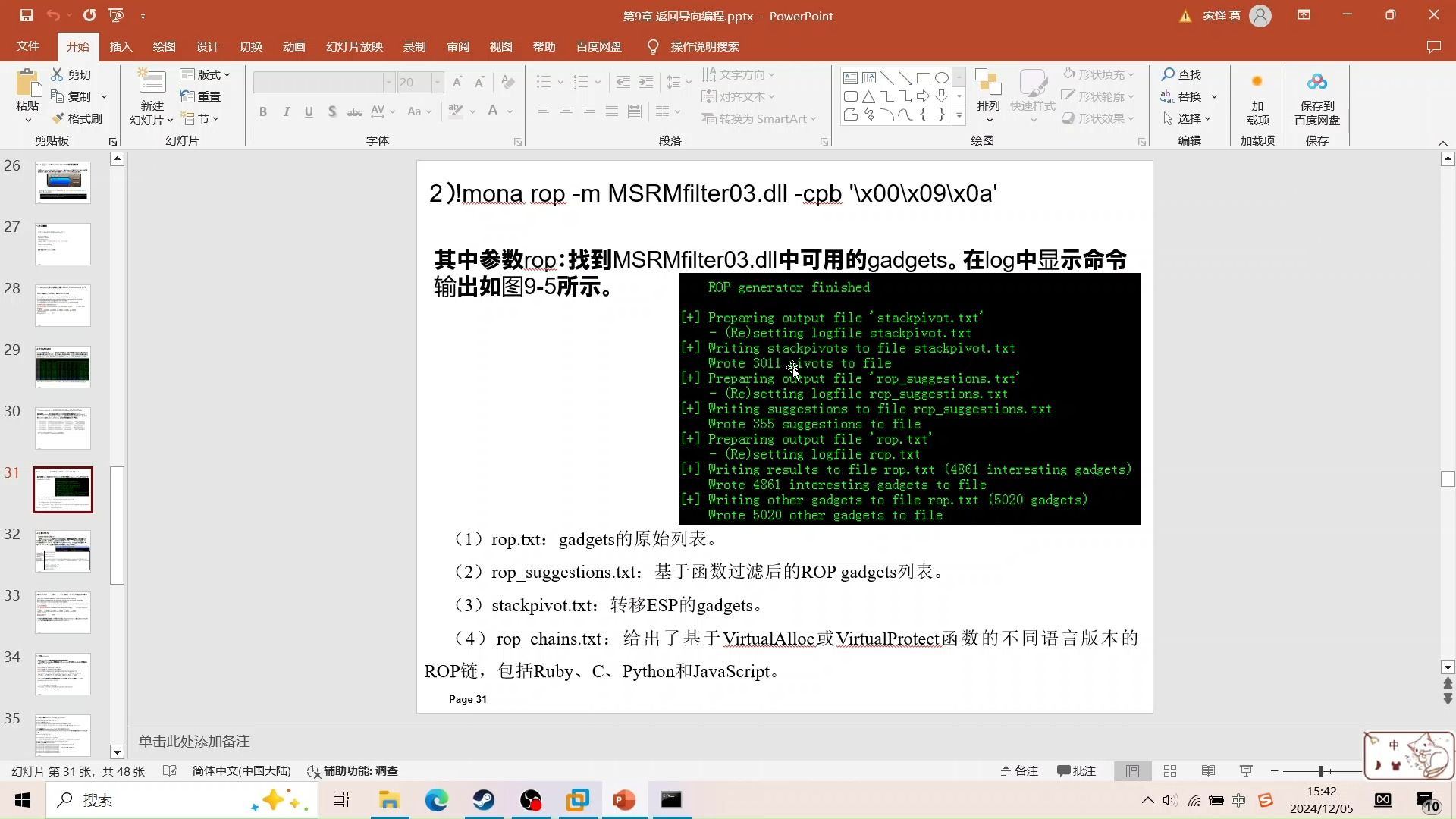This screenshot has width=1456, height=819.
Task: Expand the Layout (版式) dropdown
Action: 205,74
